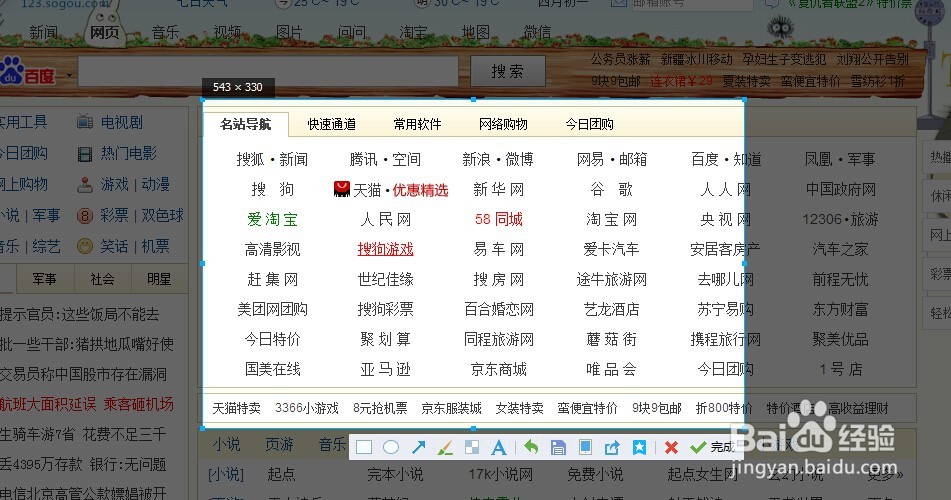This screenshot has height=500, width=951.
Task: Click the 起点 novel site link
Action: pos(281,474)
